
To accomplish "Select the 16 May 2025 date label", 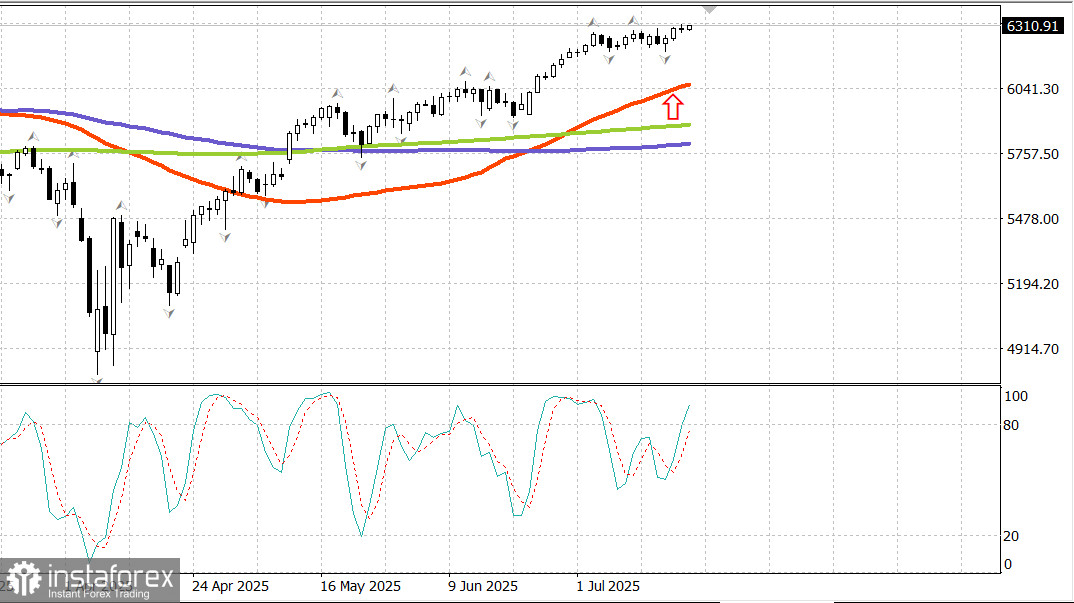I will [x=360, y=587].
